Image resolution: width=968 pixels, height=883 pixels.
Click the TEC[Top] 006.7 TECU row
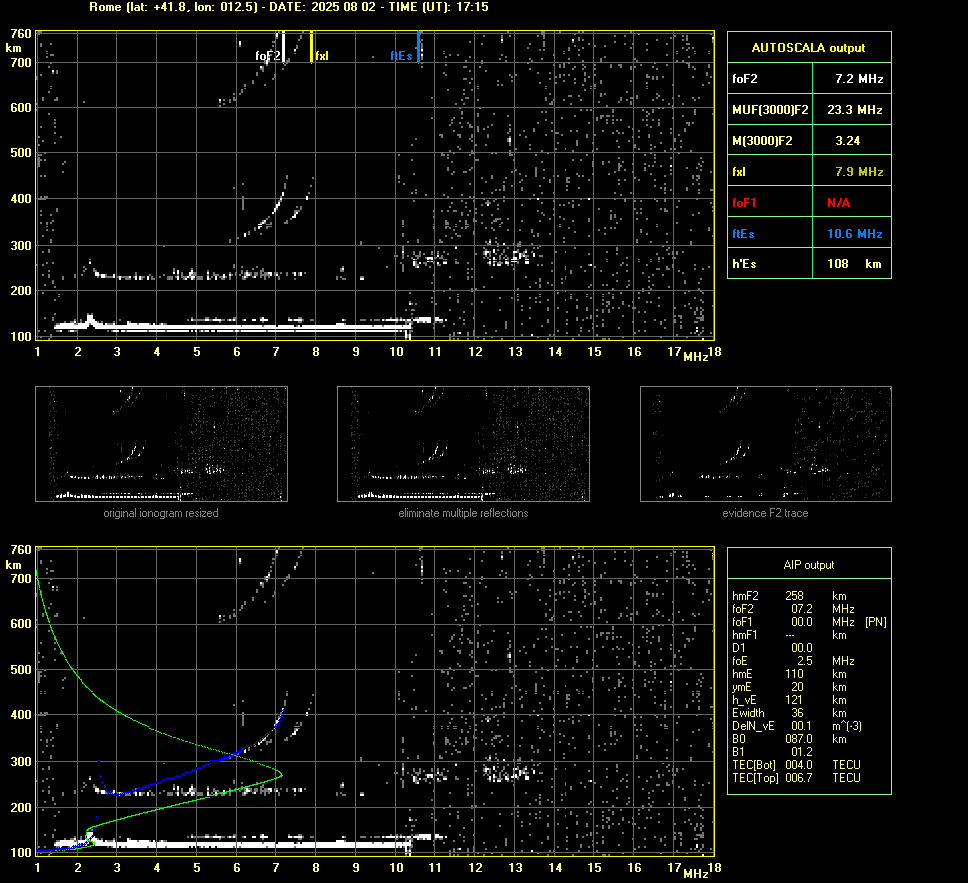point(796,777)
